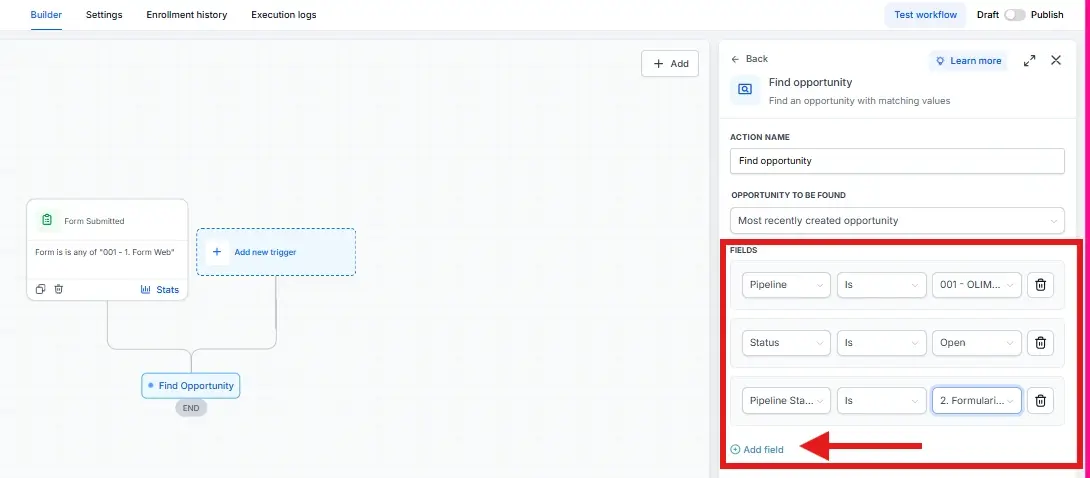
Task: Switch to the Settings tab
Action: pyautogui.click(x=104, y=15)
